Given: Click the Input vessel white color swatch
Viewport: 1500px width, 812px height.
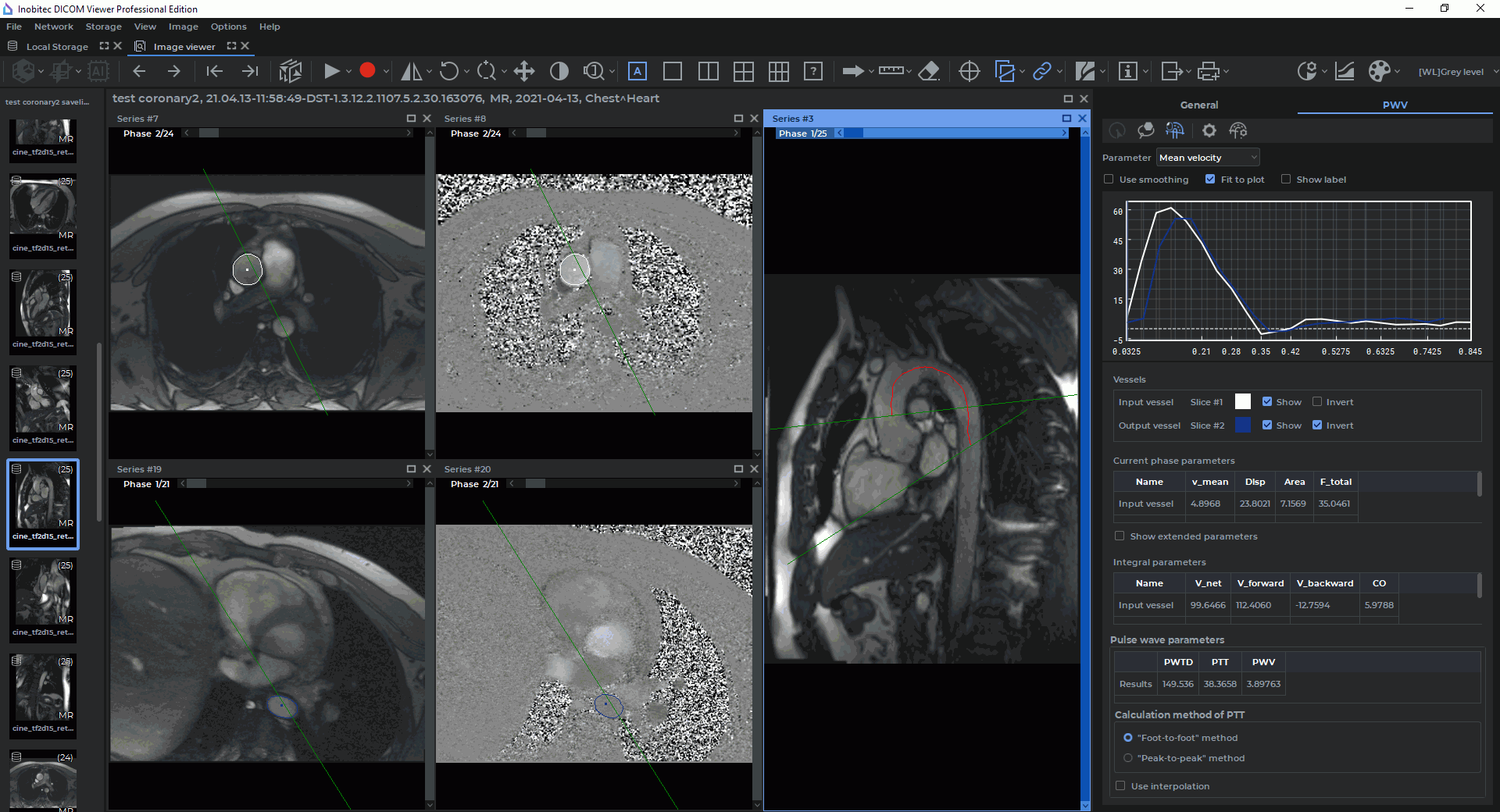Looking at the screenshot, I should [x=1243, y=401].
